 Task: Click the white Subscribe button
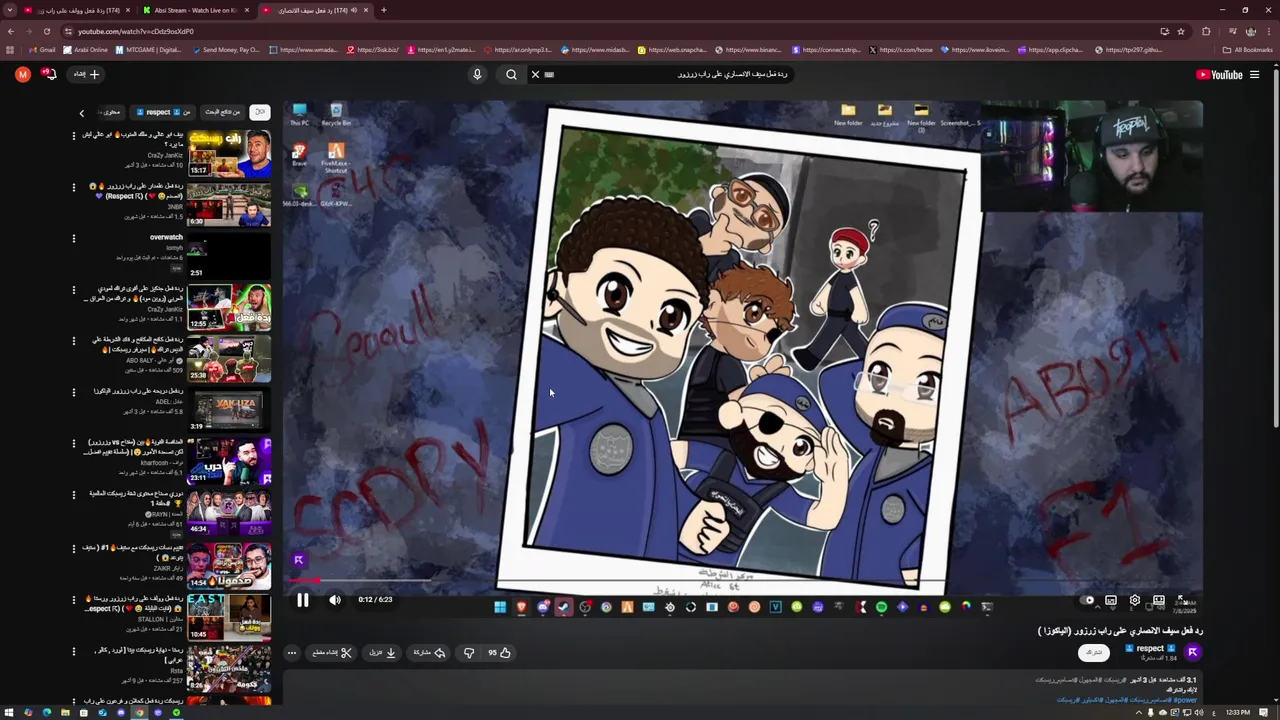click(x=1094, y=652)
